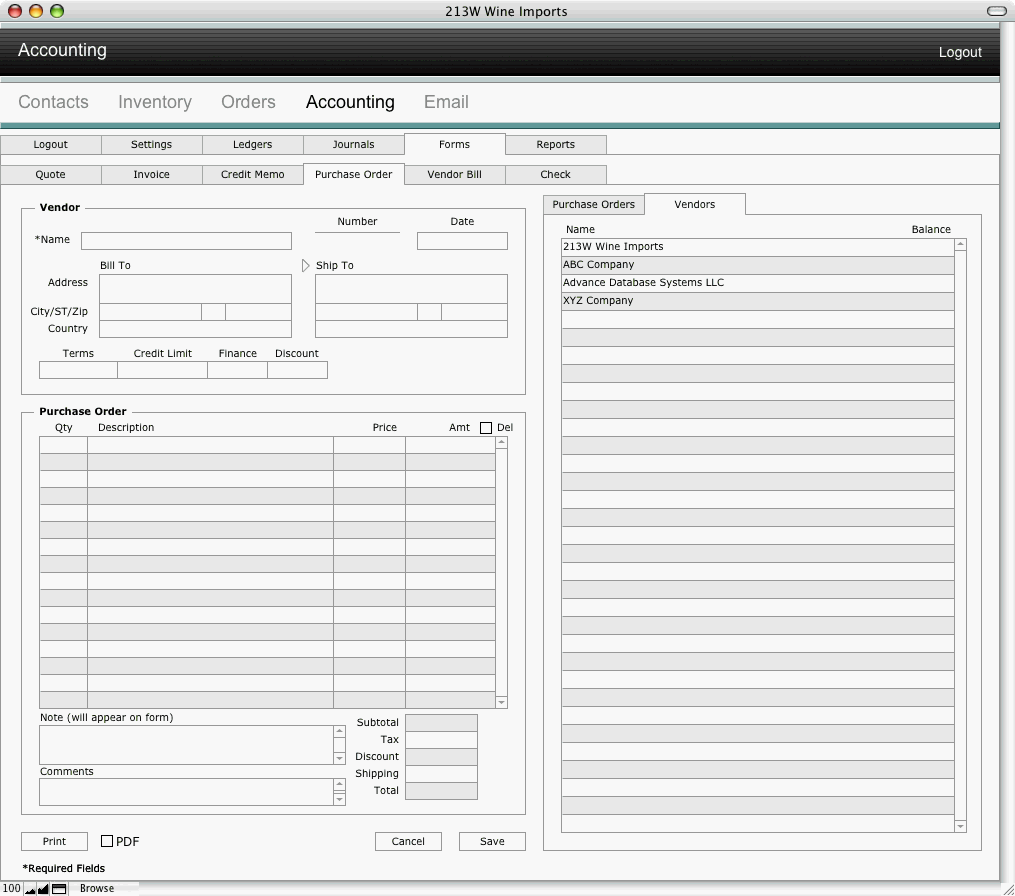The image size is (1015, 896).
Task: Switch to the Purchase Orders list tab
Action: (594, 205)
